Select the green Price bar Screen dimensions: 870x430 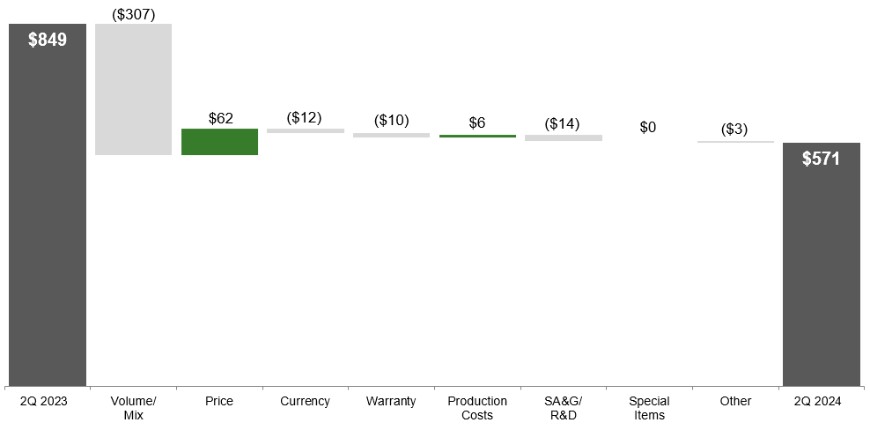pos(219,142)
